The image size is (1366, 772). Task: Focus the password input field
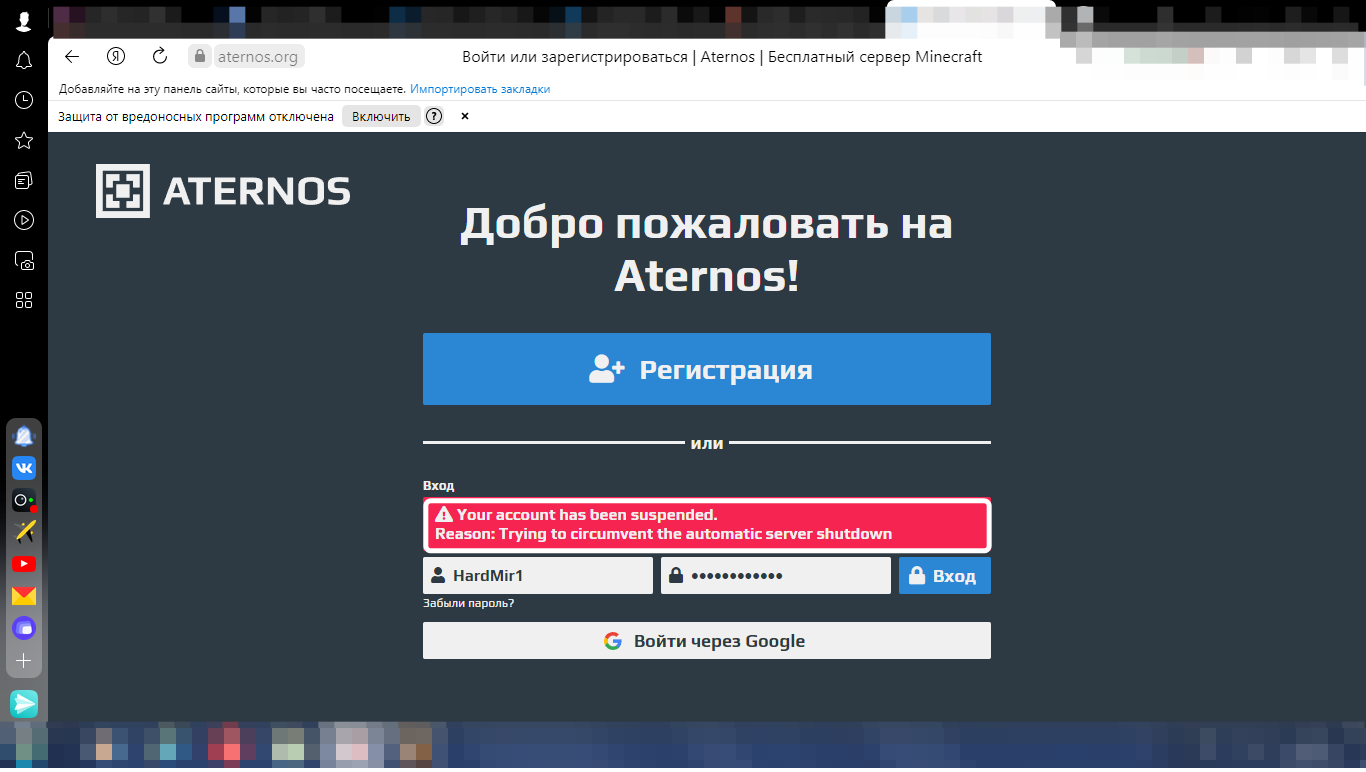[x=776, y=576]
